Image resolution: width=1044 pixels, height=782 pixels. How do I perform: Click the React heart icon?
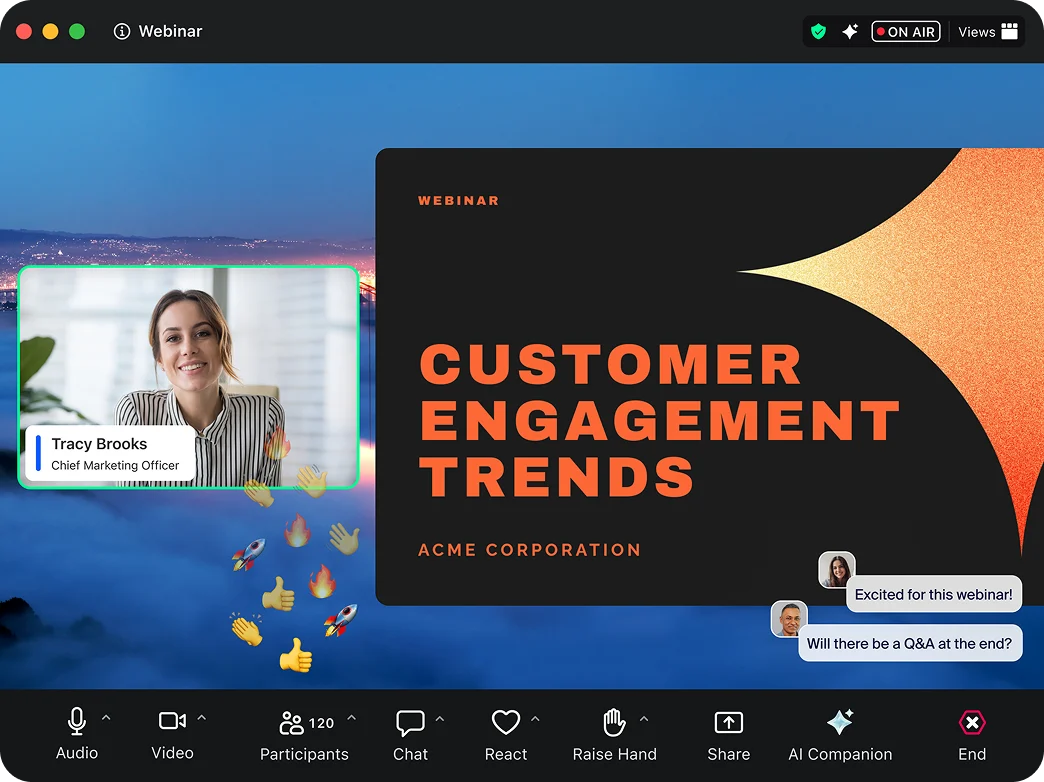tap(506, 721)
